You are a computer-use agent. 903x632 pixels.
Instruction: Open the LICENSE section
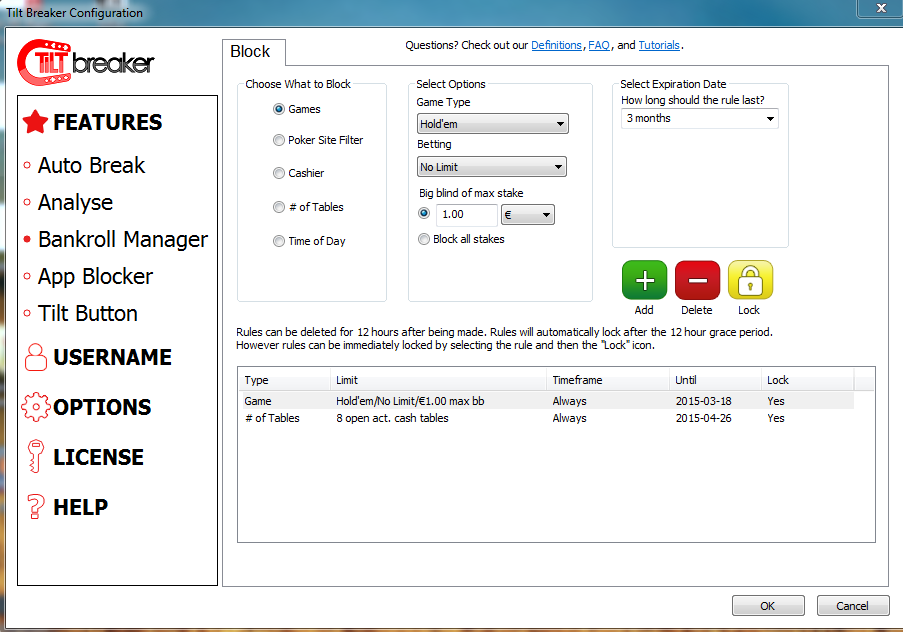(98, 457)
